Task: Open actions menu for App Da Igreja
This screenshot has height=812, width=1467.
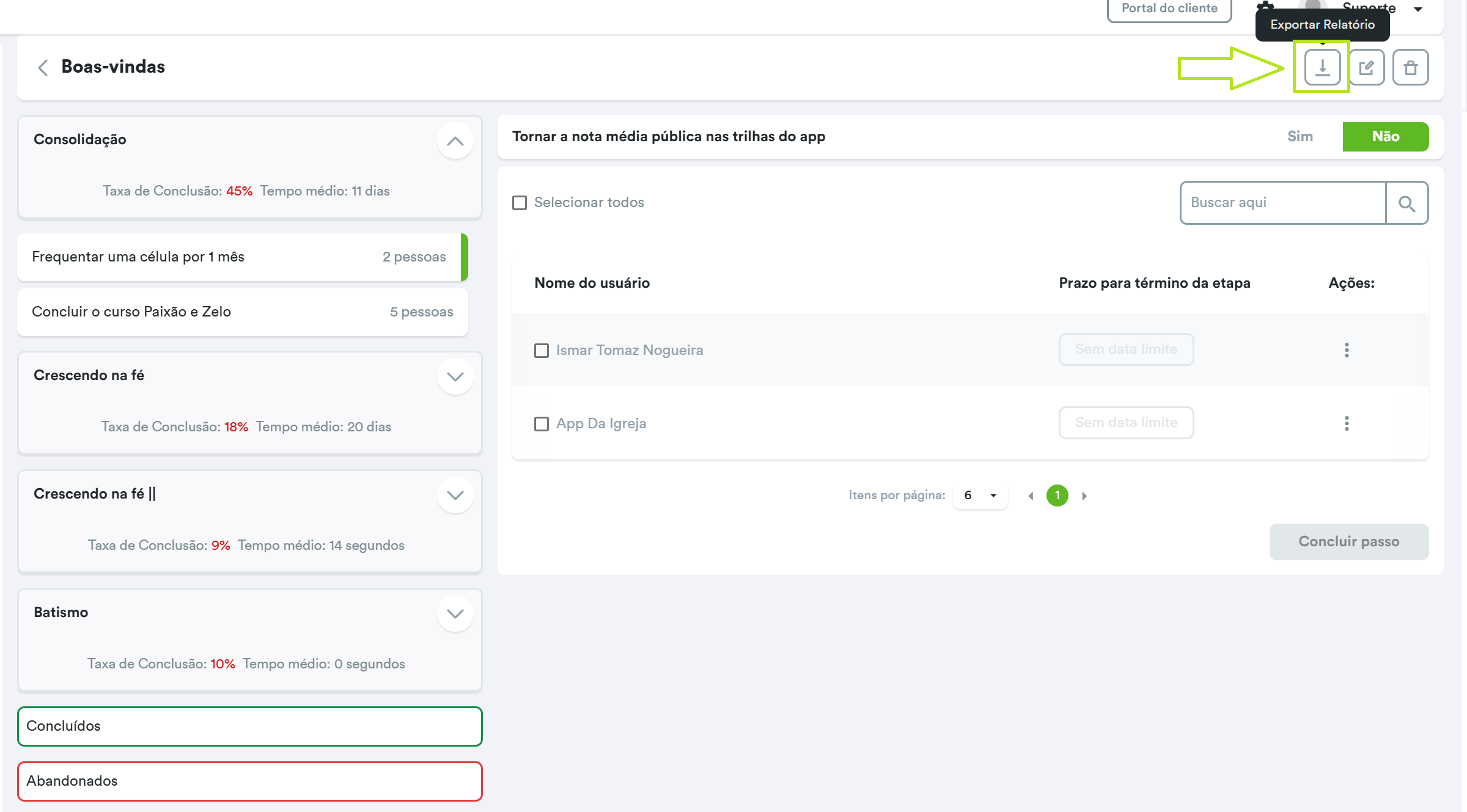Action: (1346, 423)
